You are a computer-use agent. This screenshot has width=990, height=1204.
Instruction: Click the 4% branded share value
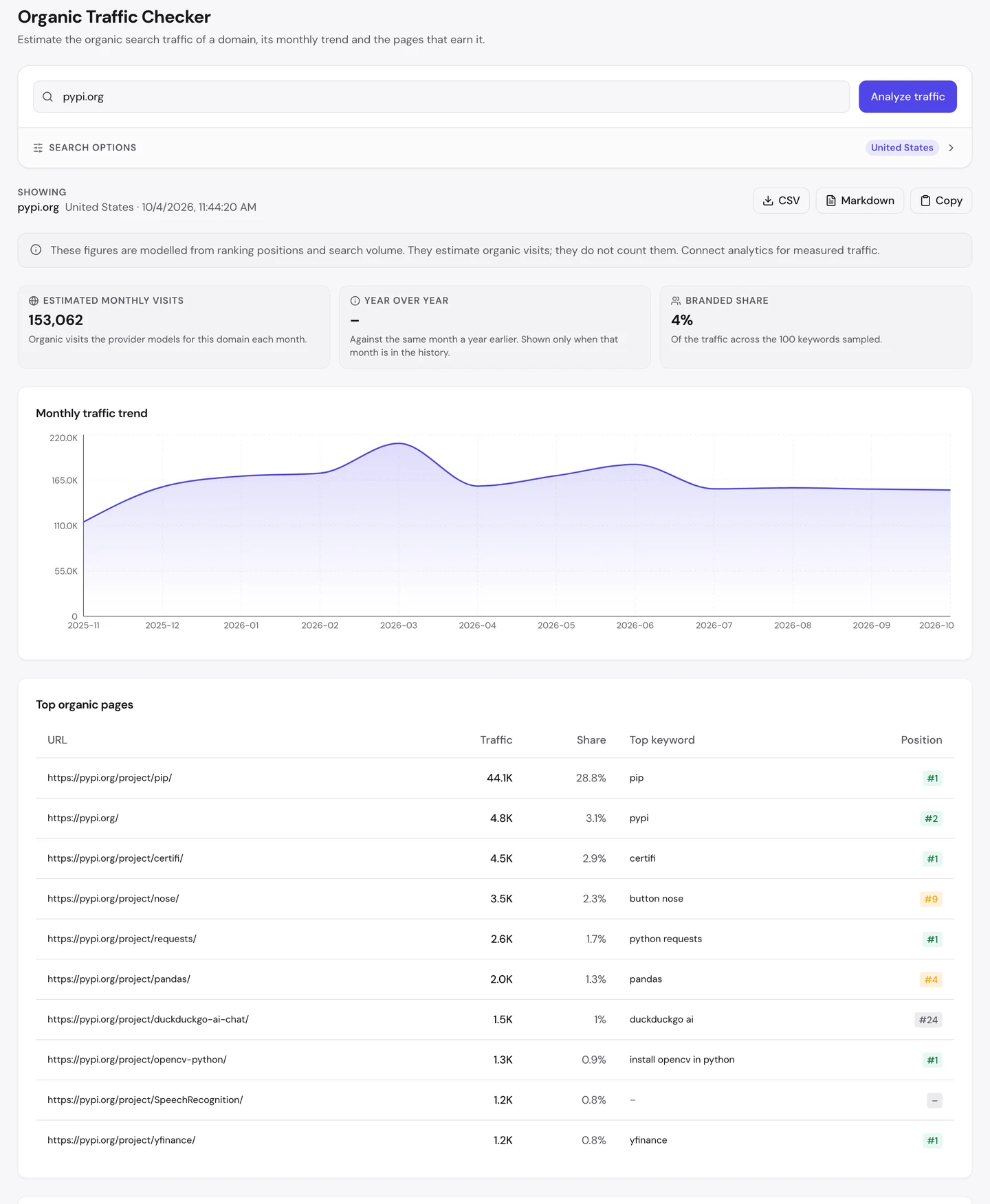point(682,320)
